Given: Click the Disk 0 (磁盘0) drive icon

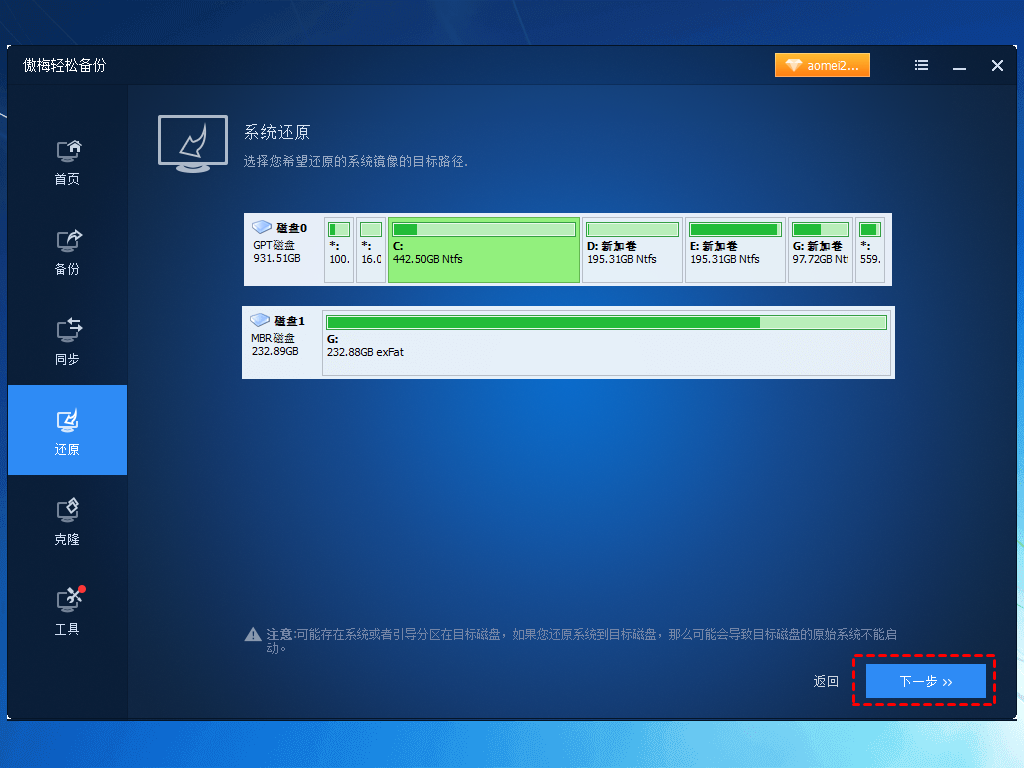Looking at the screenshot, I should [262, 228].
